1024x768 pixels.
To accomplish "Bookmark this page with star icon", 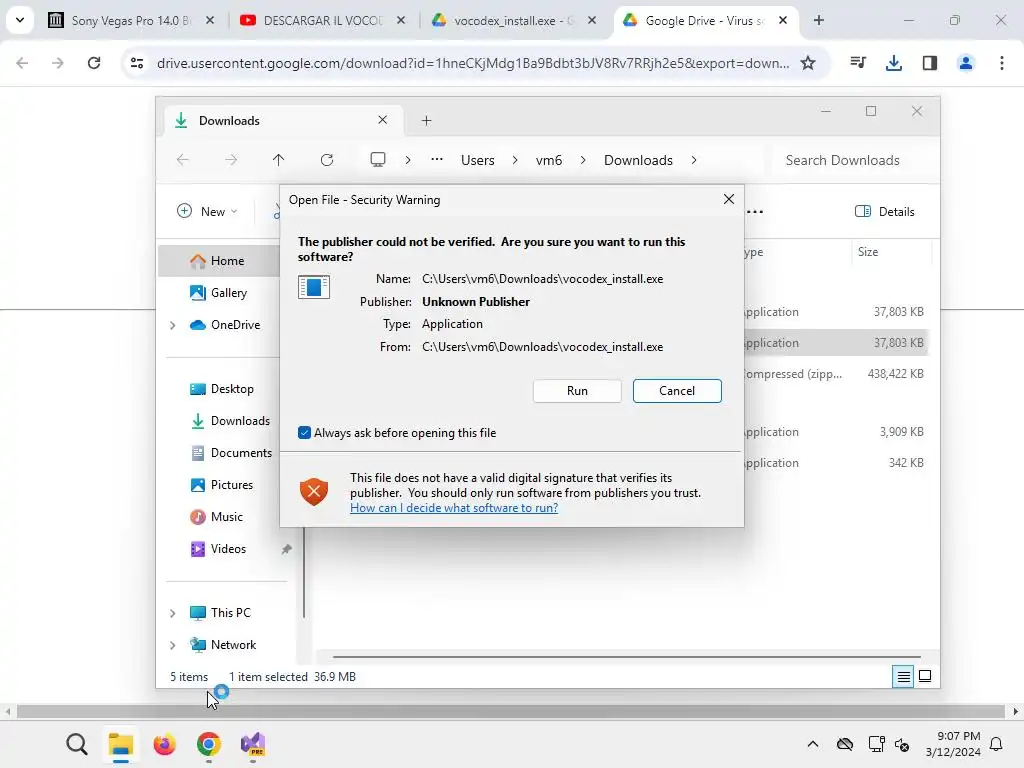I will coord(808,63).
